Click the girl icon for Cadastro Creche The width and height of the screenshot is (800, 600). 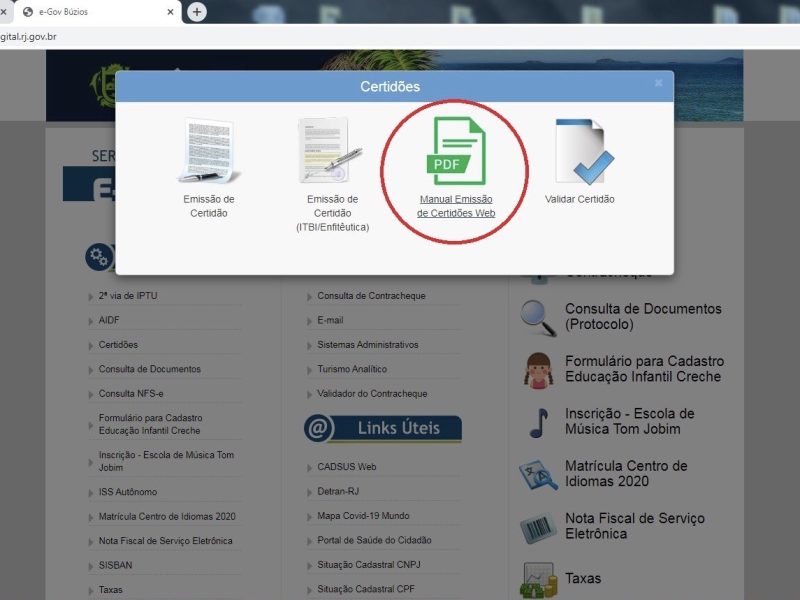click(x=539, y=370)
